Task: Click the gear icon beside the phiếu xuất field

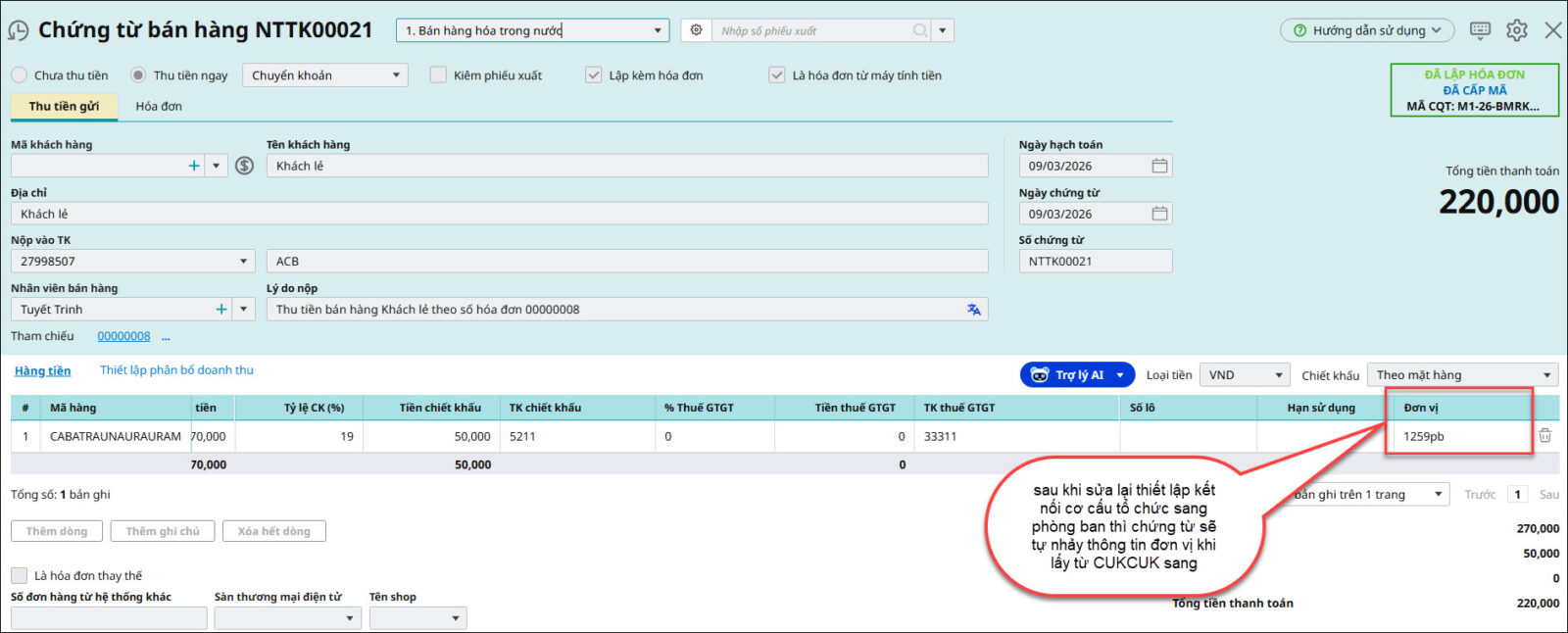Action: [x=696, y=30]
